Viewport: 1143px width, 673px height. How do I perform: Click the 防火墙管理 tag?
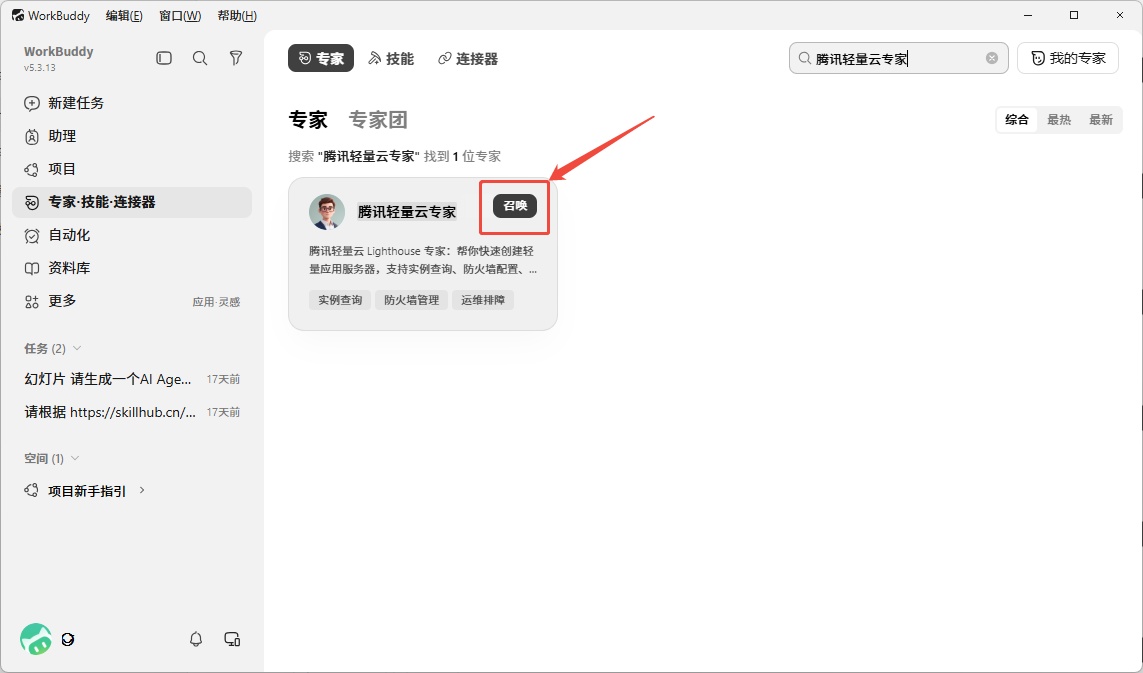click(412, 300)
